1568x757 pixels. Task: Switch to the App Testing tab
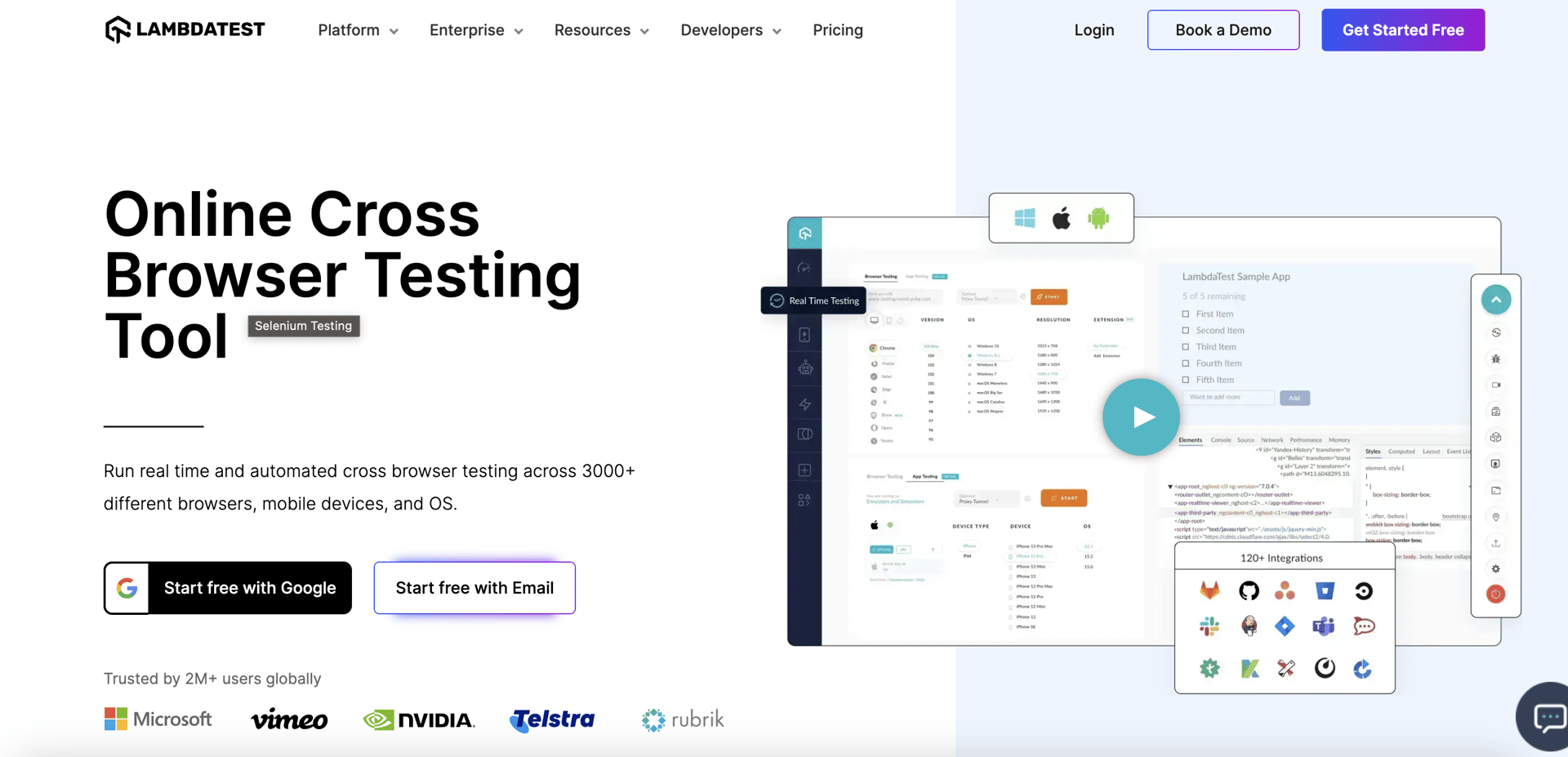tap(917, 276)
